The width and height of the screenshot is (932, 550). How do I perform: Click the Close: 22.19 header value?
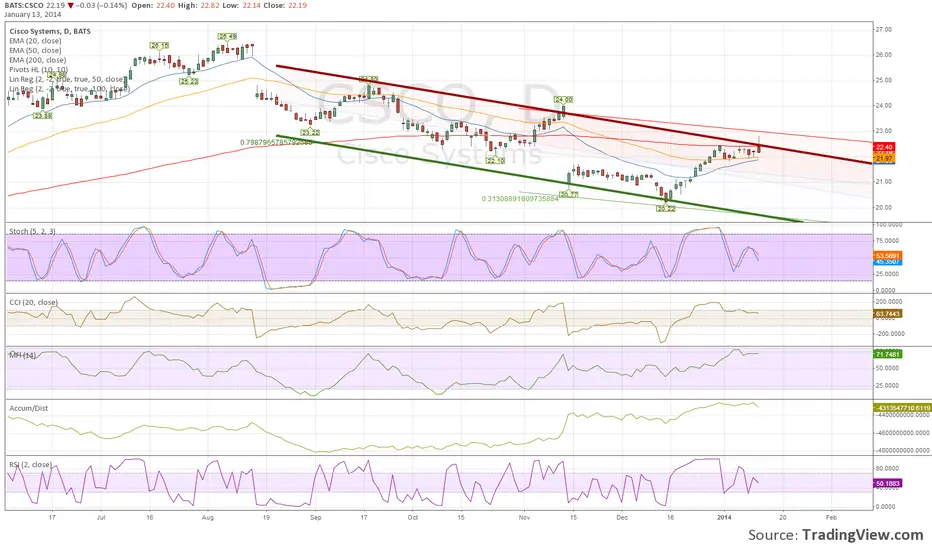(x=286, y=5)
